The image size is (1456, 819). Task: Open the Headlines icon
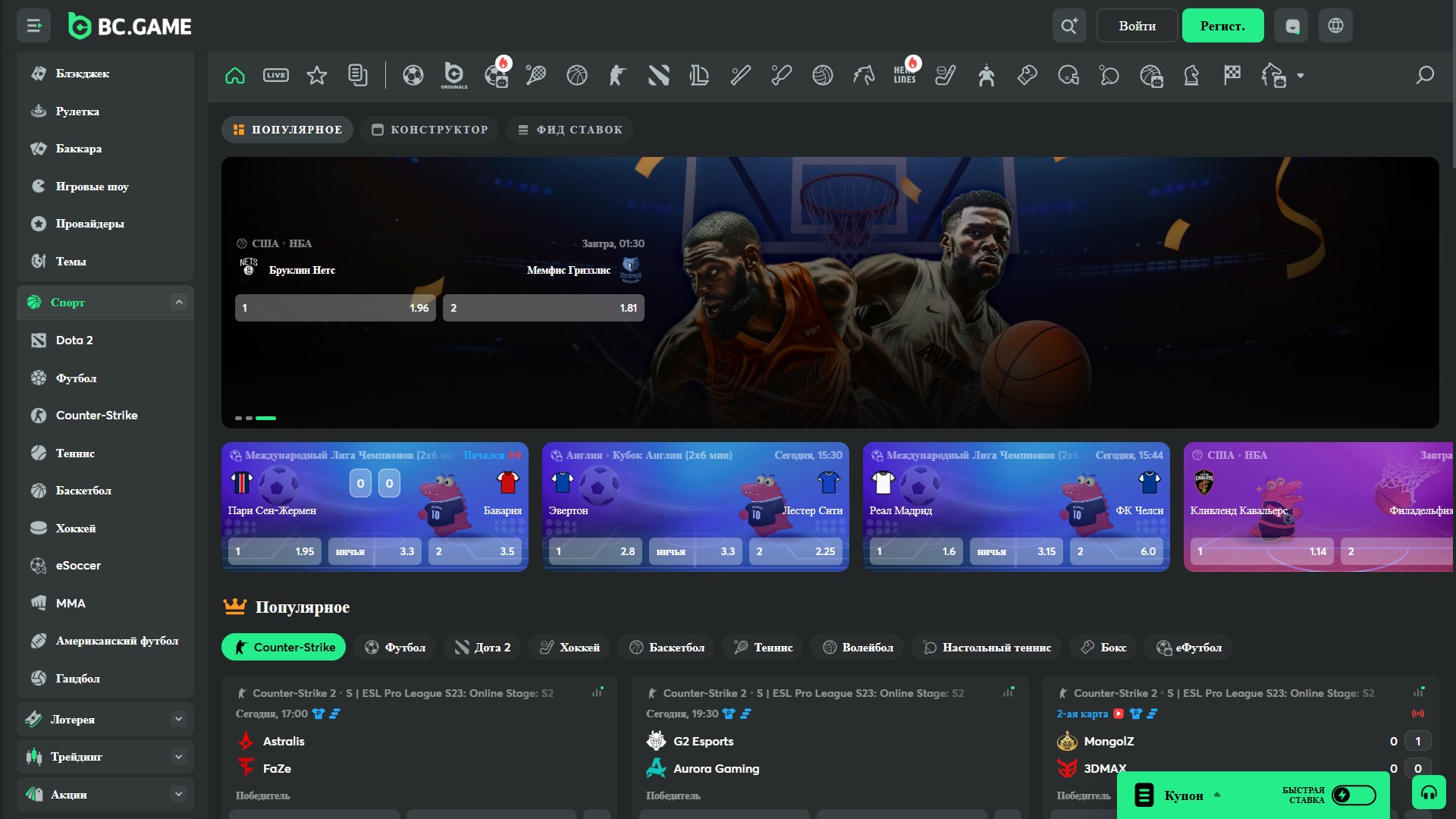pyautogui.click(x=905, y=74)
